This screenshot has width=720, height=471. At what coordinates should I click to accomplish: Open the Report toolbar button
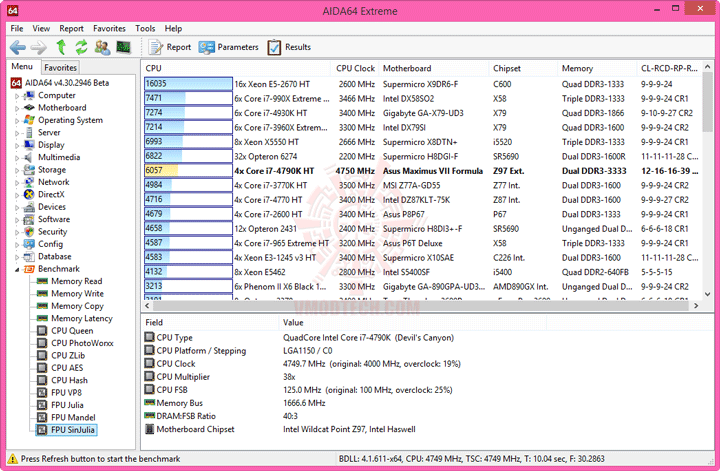169,47
